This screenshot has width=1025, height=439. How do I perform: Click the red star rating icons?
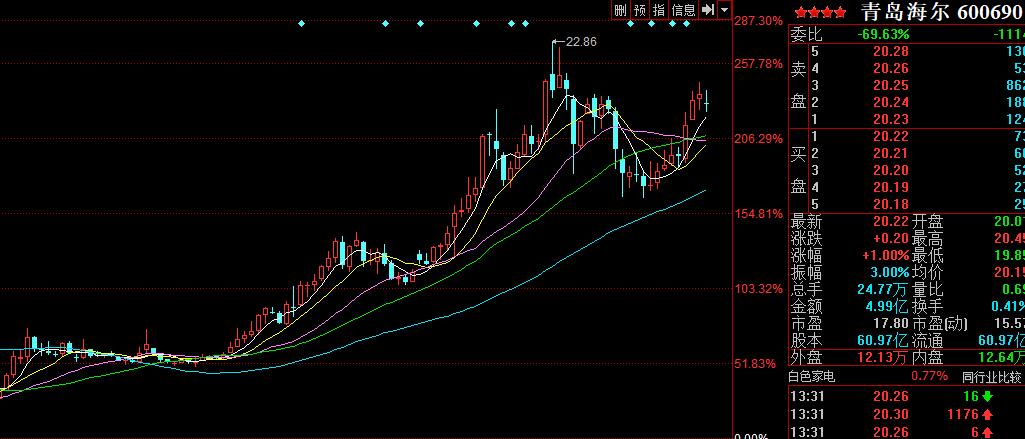click(819, 12)
